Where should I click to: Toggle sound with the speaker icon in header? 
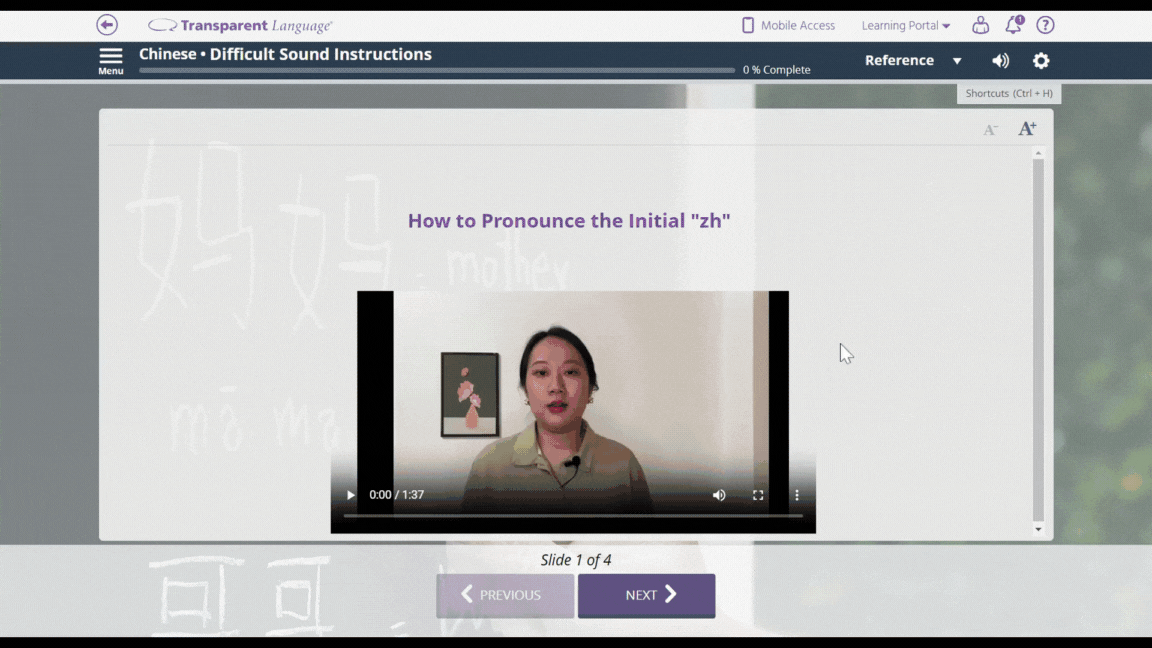pos(1000,60)
